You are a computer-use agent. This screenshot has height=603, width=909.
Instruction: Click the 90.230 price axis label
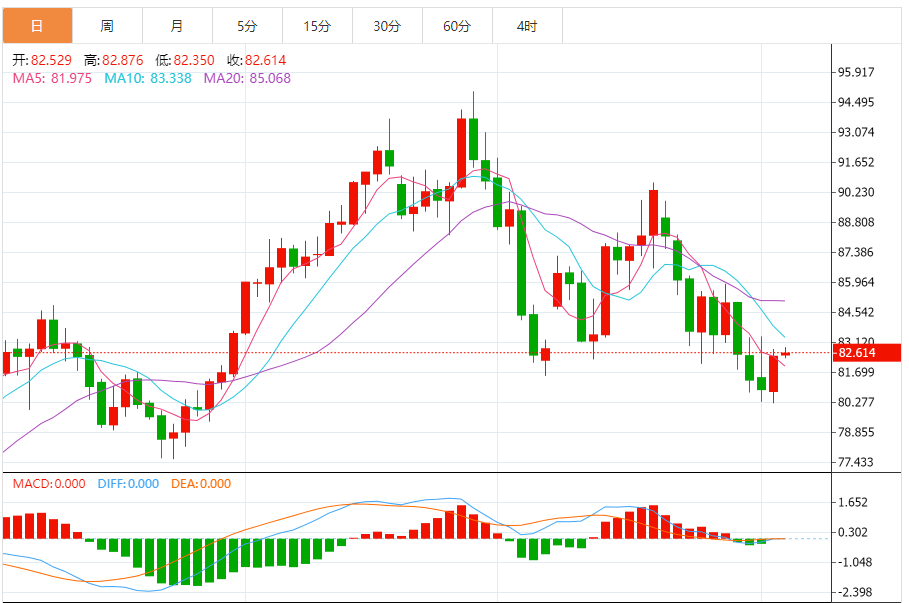(x=856, y=192)
